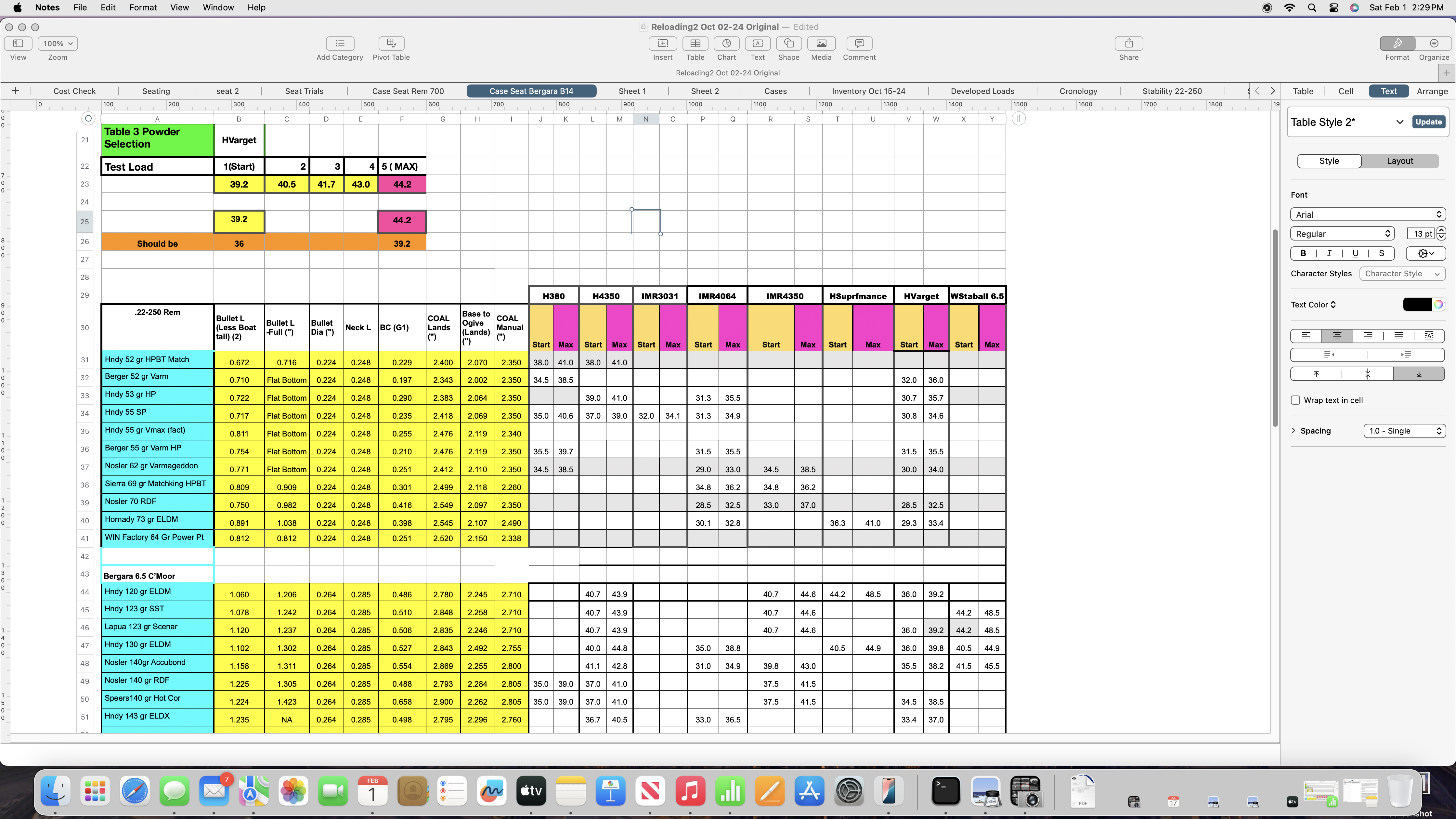Image resolution: width=1456 pixels, height=819 pixels.
Task: Open the Shape insert tool
Action: click(788, 44)
